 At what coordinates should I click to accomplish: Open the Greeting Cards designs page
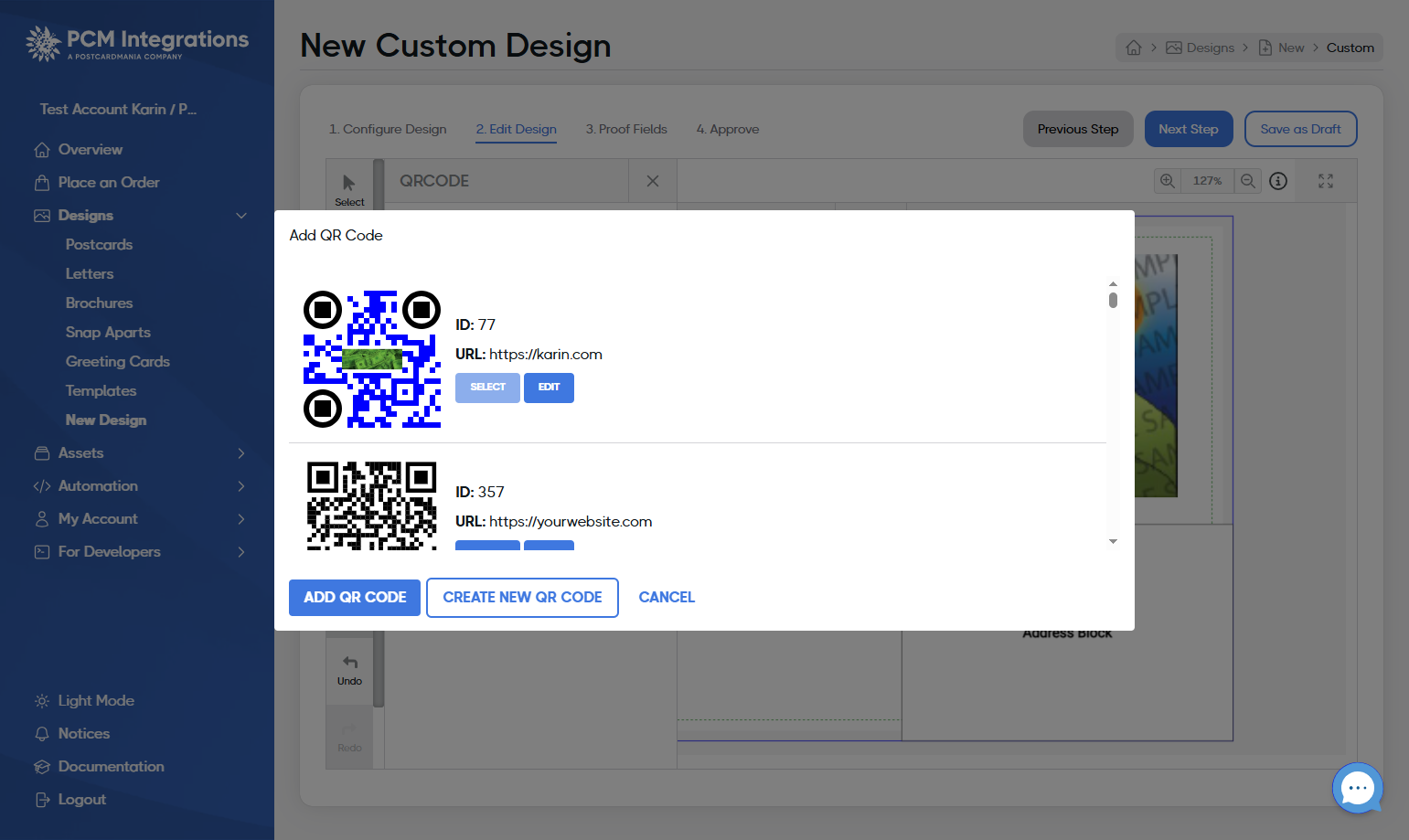(118, 361)
